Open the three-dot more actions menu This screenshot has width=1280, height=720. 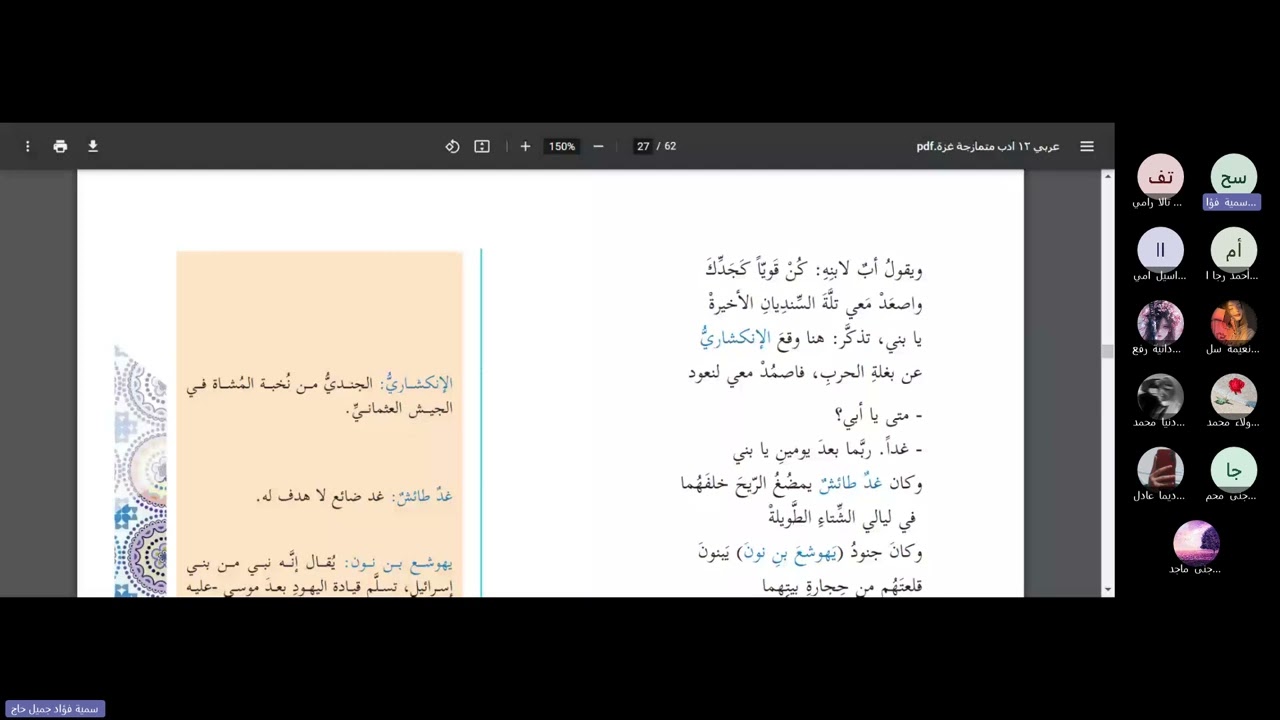(x=28, y=146)
